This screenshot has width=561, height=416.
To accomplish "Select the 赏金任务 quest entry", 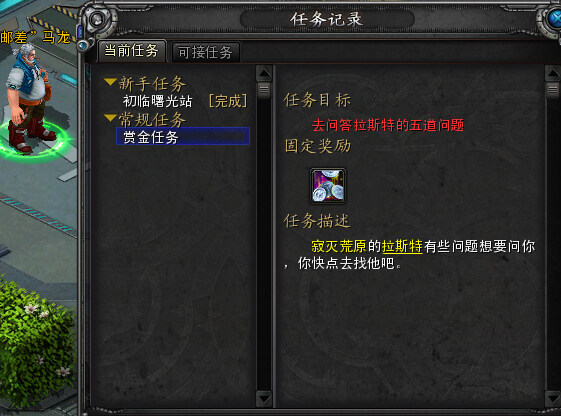I will pos(183,136).
